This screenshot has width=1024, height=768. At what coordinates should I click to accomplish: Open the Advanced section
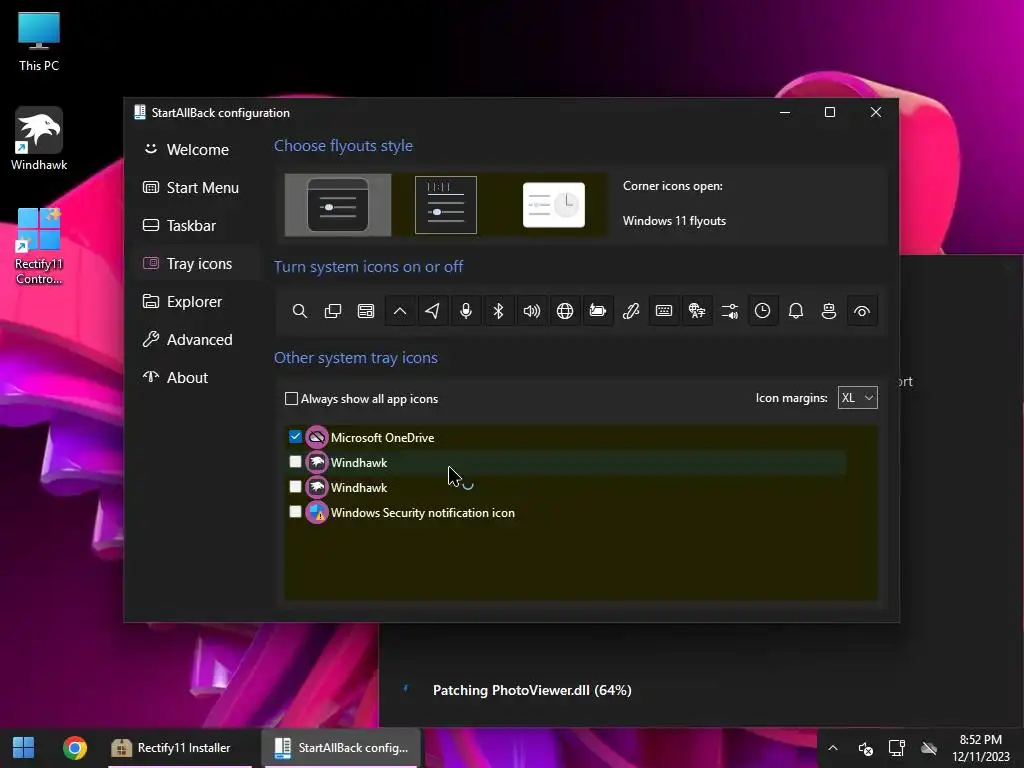[197, 340]
